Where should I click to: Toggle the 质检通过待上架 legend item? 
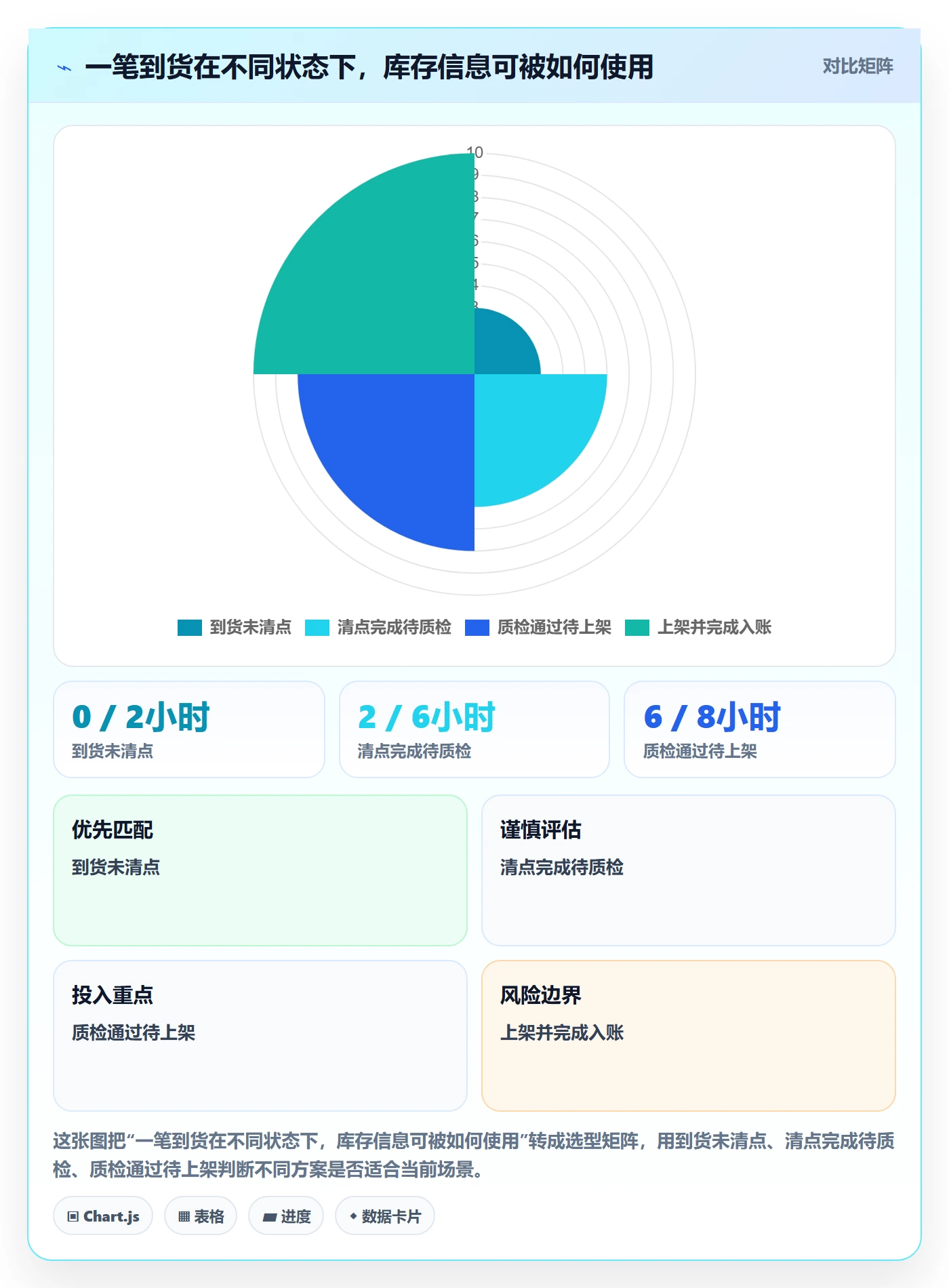pyautogui.click(x=538, y=627)
